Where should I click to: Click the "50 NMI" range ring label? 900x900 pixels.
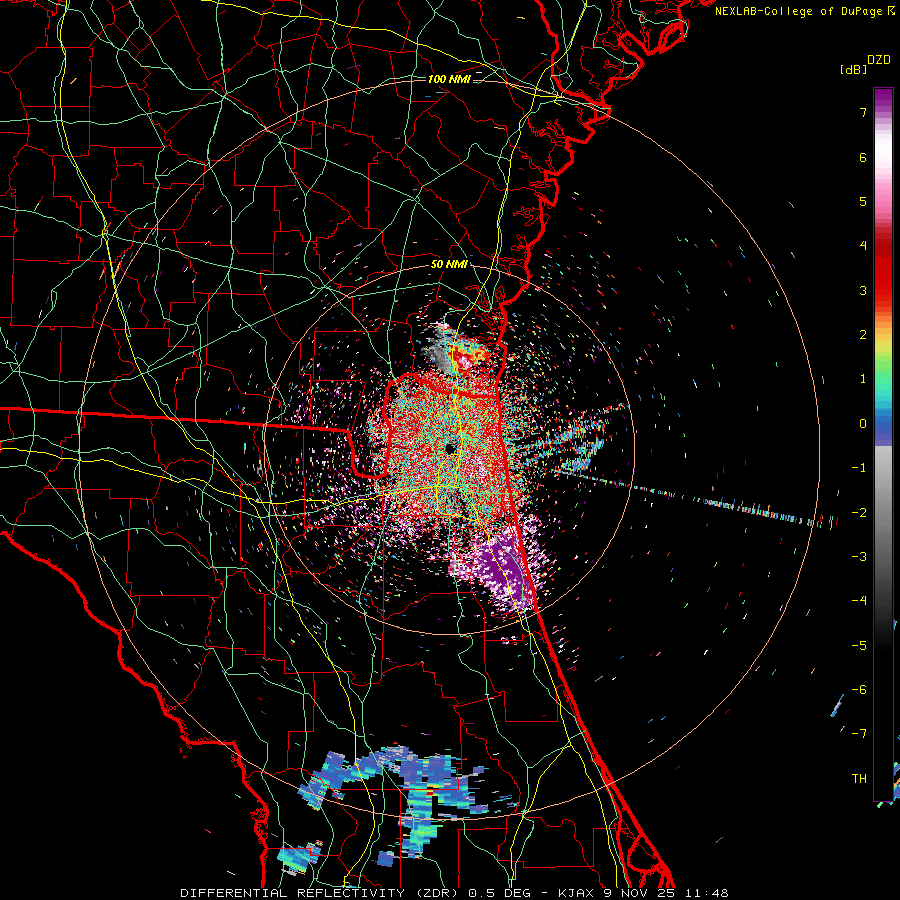point(449,265)
